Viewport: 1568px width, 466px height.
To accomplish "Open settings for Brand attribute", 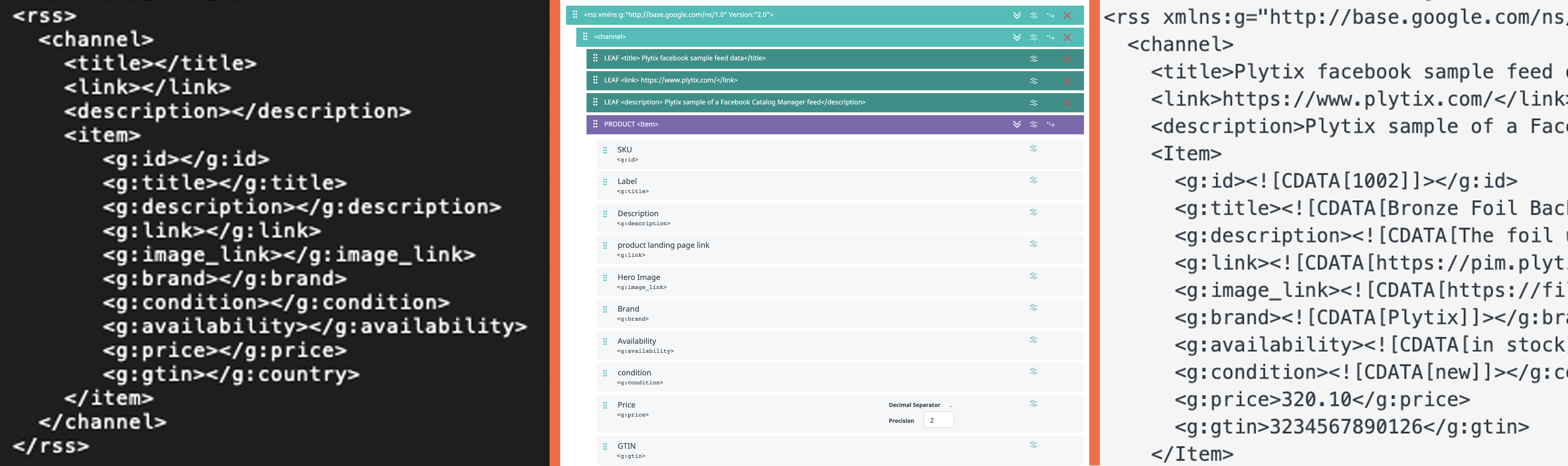I will pos(1033,308).
